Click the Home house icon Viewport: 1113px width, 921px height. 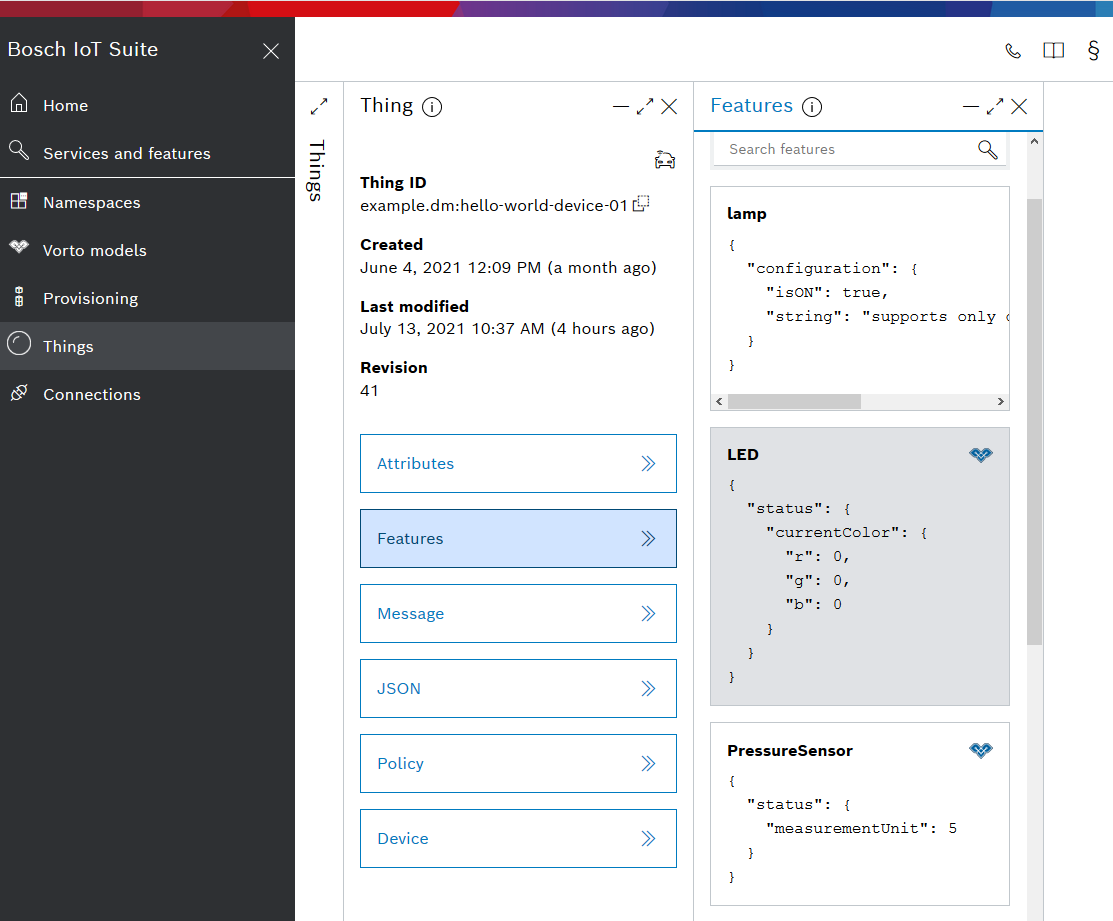click(x=19, y=104)
